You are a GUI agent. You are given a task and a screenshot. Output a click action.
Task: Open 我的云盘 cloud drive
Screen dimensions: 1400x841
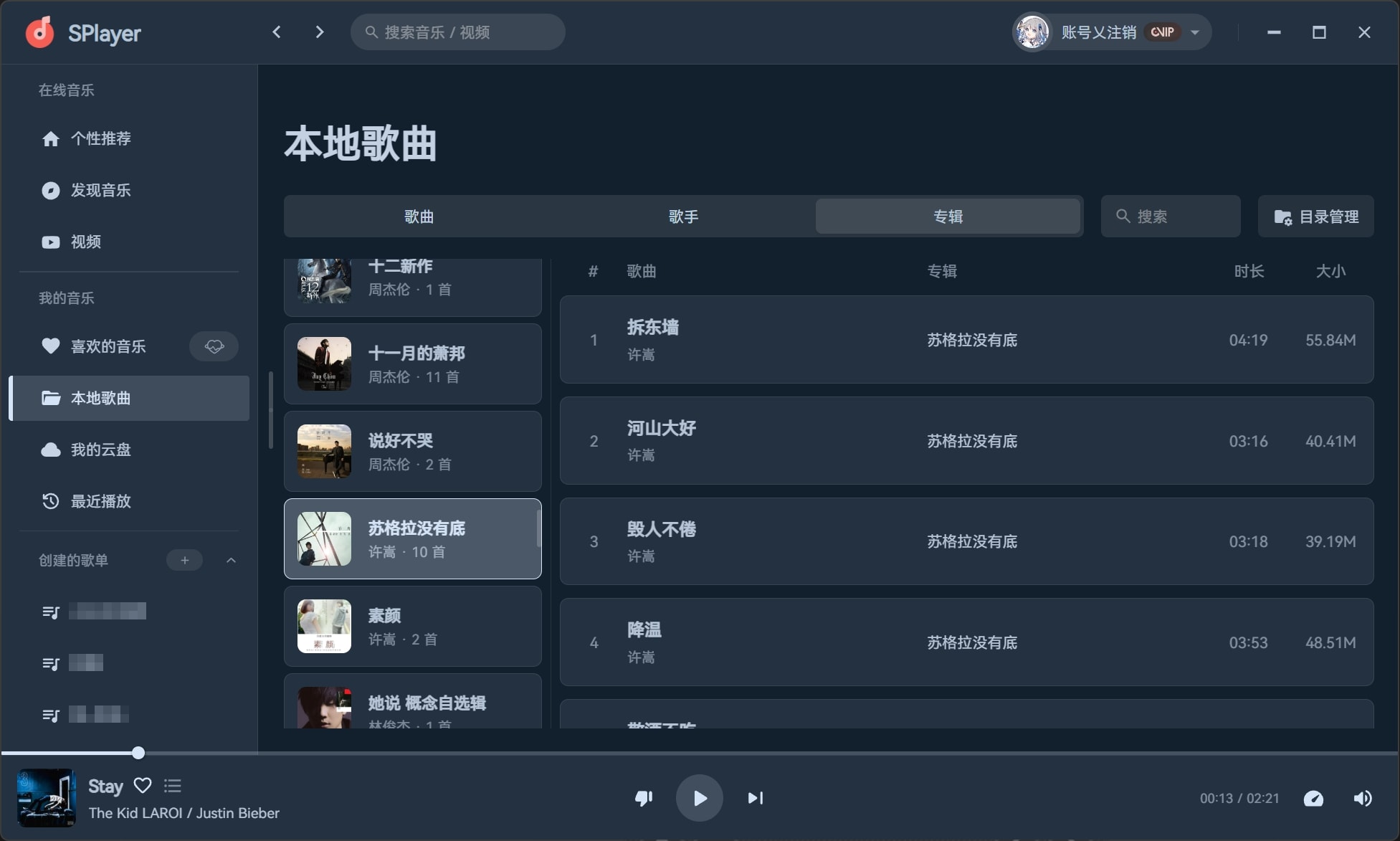100,450
